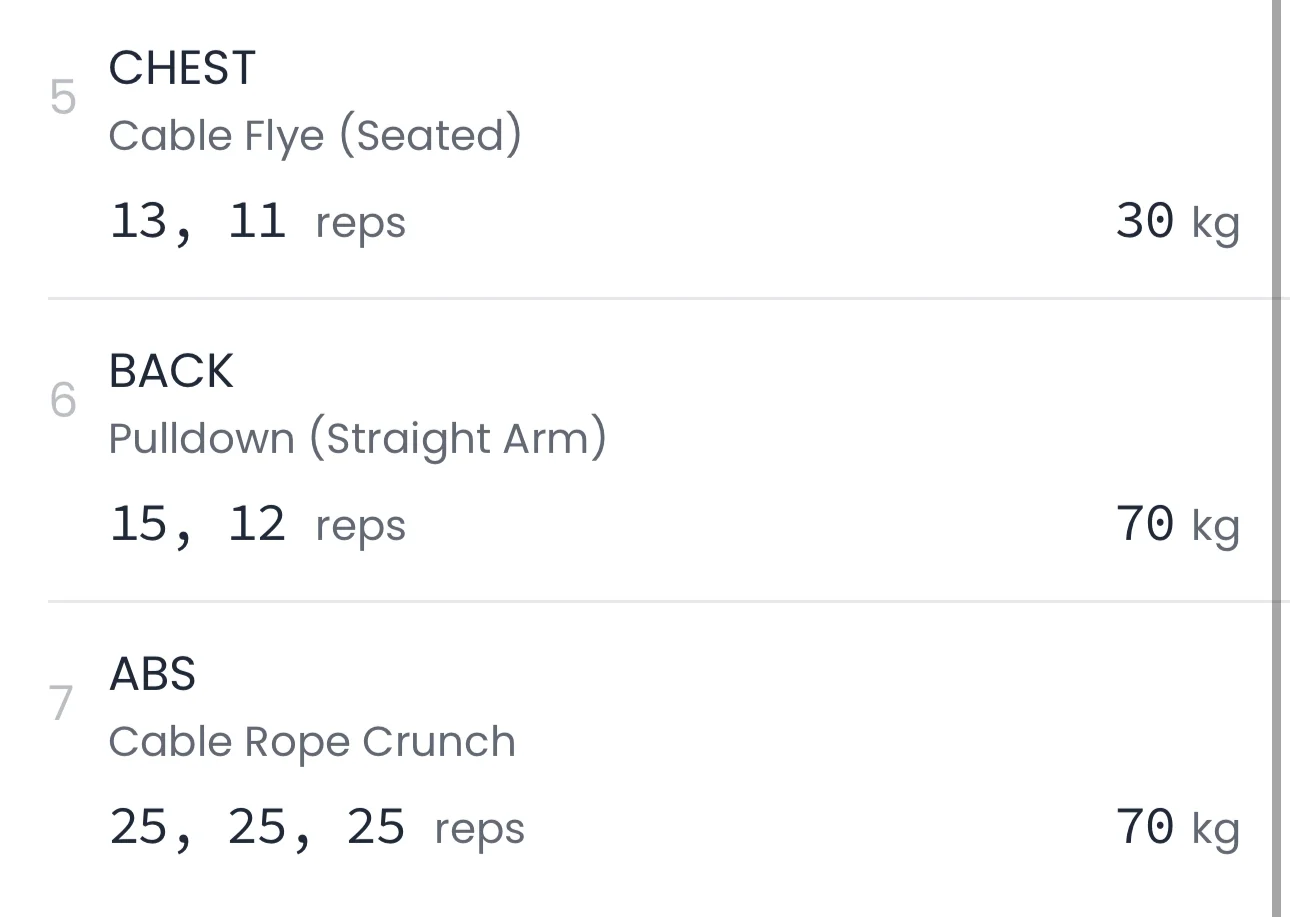
Task: Select exercise number 5 index
Action: pyautogui.click(x=63, y=98)
